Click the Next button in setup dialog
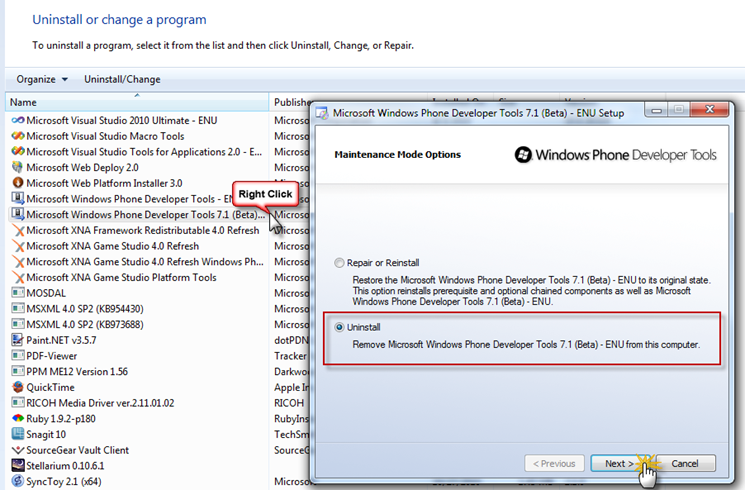The width and height of the screenshot is (745, 490). pyautogui.click(x=619, y=463)
